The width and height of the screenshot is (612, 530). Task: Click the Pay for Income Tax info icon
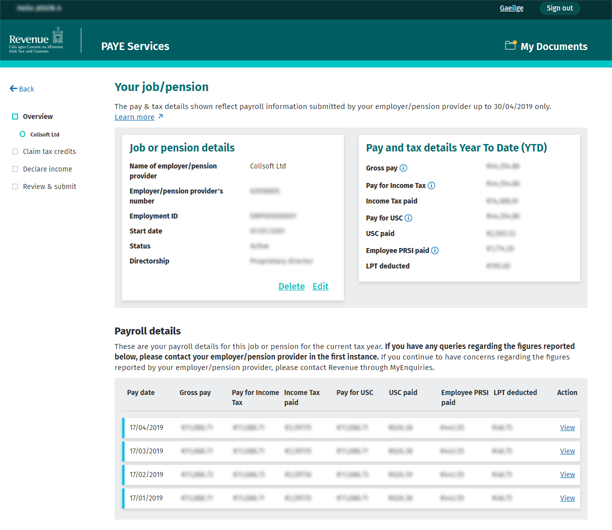pos(432,185)
